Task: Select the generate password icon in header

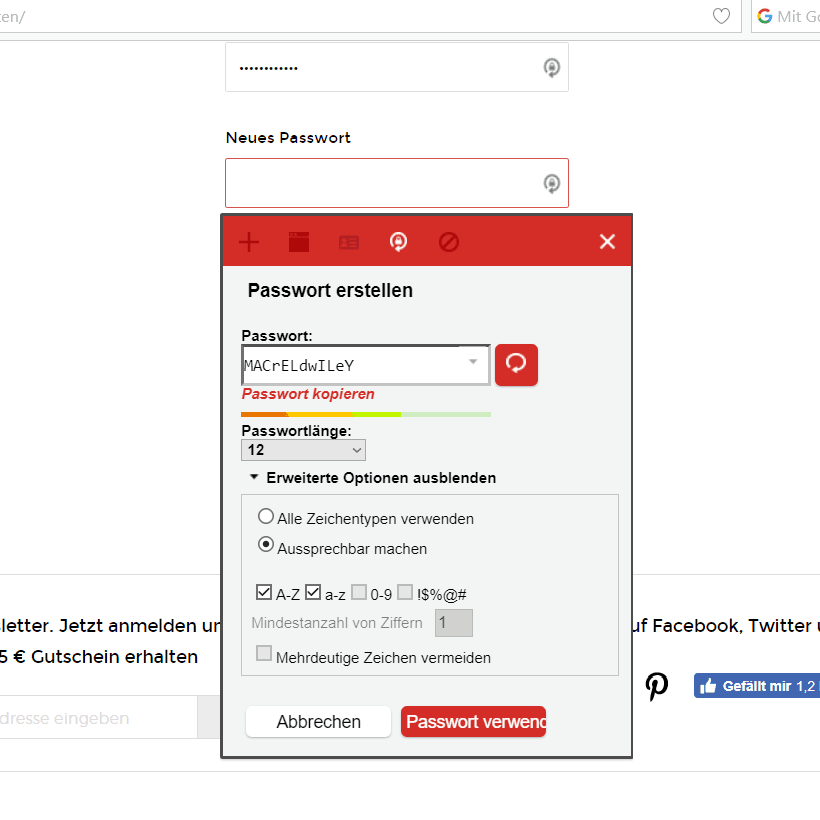Action: pos(398,242)
